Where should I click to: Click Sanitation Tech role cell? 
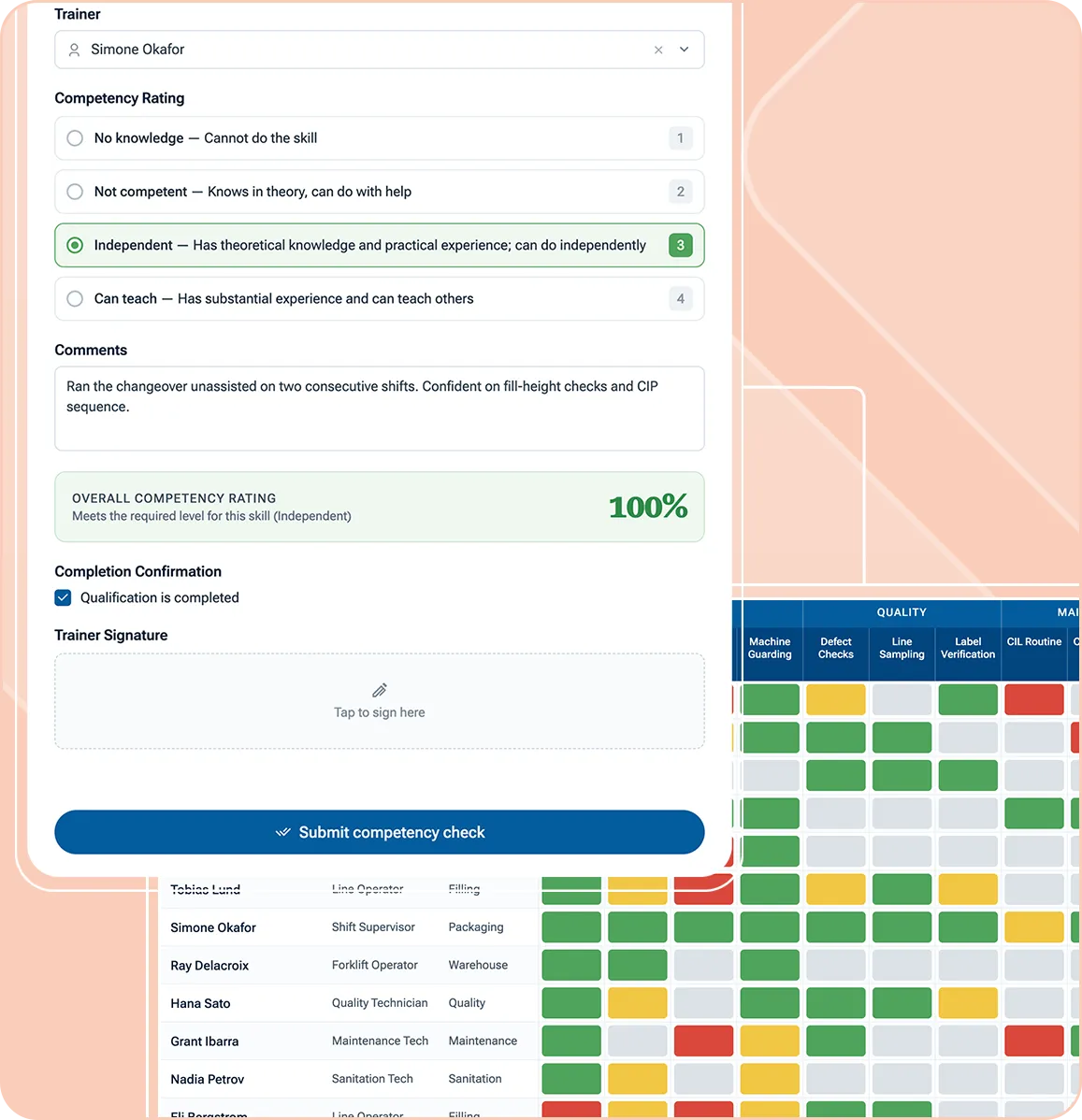point(372,1079)
